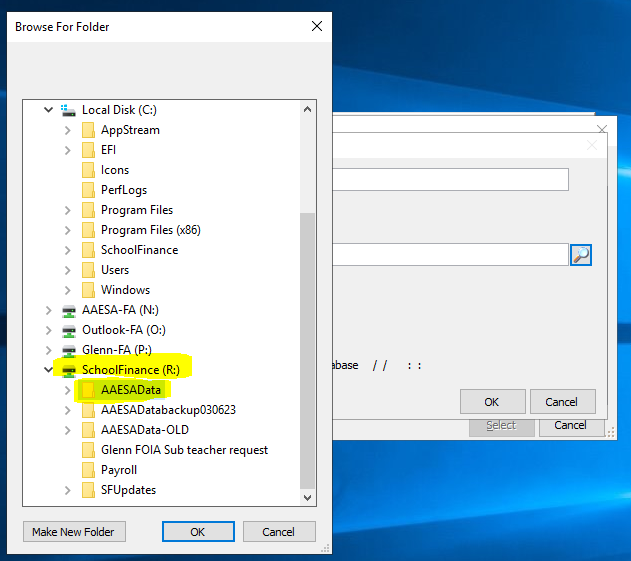Click Cancel beside OK in background dialog
This screenshot has width=631, height=561.
(562, 402)
